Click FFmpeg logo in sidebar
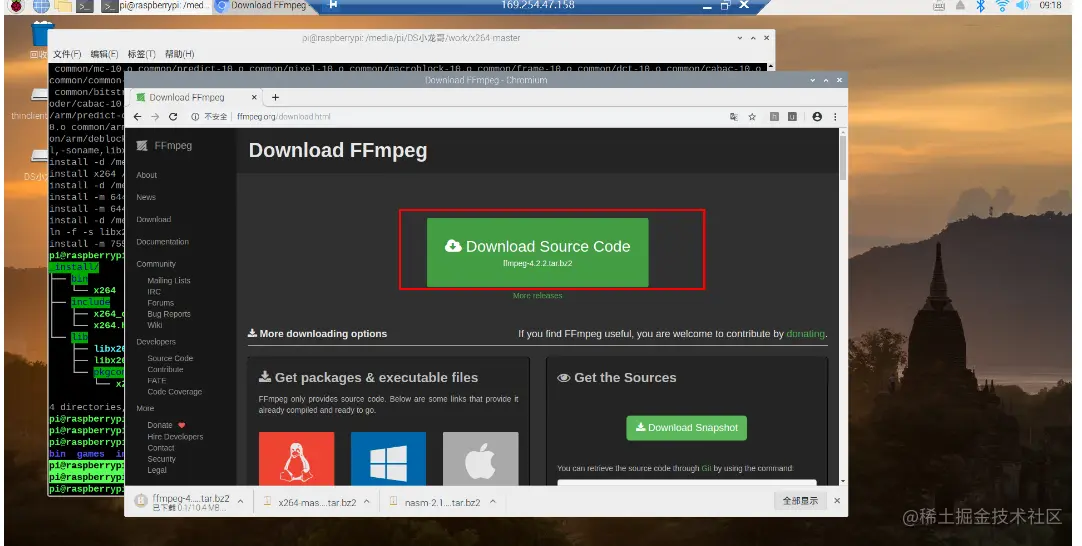The image size is (1082, 546). coord(164,146)
